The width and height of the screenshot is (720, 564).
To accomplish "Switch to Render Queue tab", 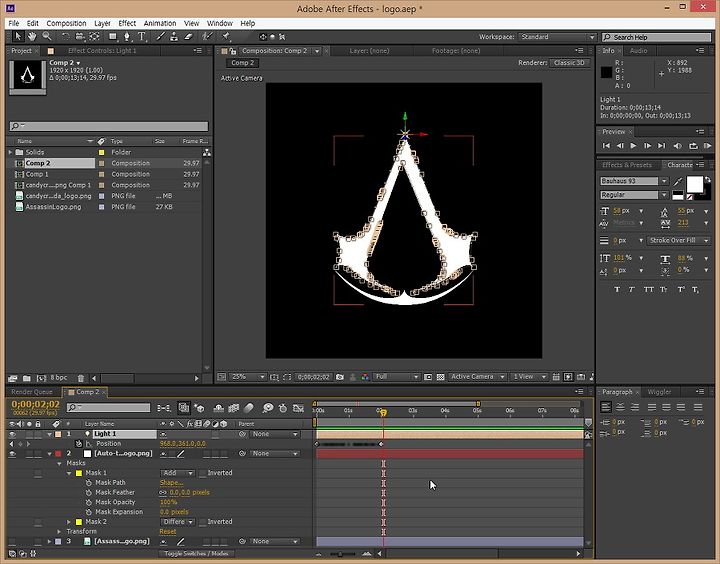I will pos(32,392).
